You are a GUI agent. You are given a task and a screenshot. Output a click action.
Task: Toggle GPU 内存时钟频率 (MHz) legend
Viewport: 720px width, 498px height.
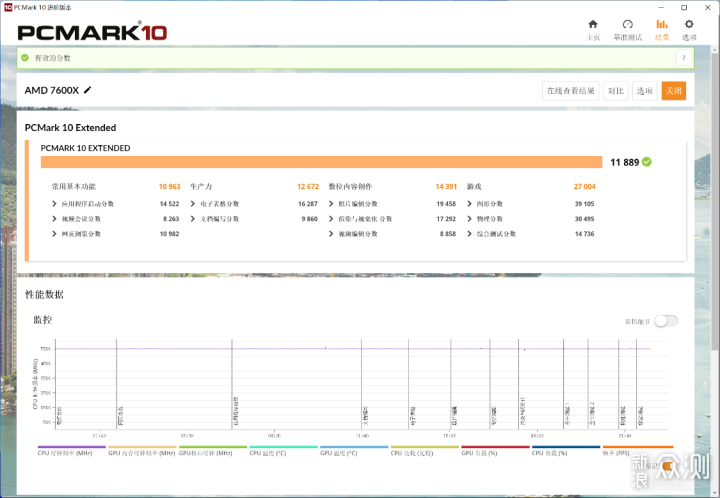tap(142, 450)
